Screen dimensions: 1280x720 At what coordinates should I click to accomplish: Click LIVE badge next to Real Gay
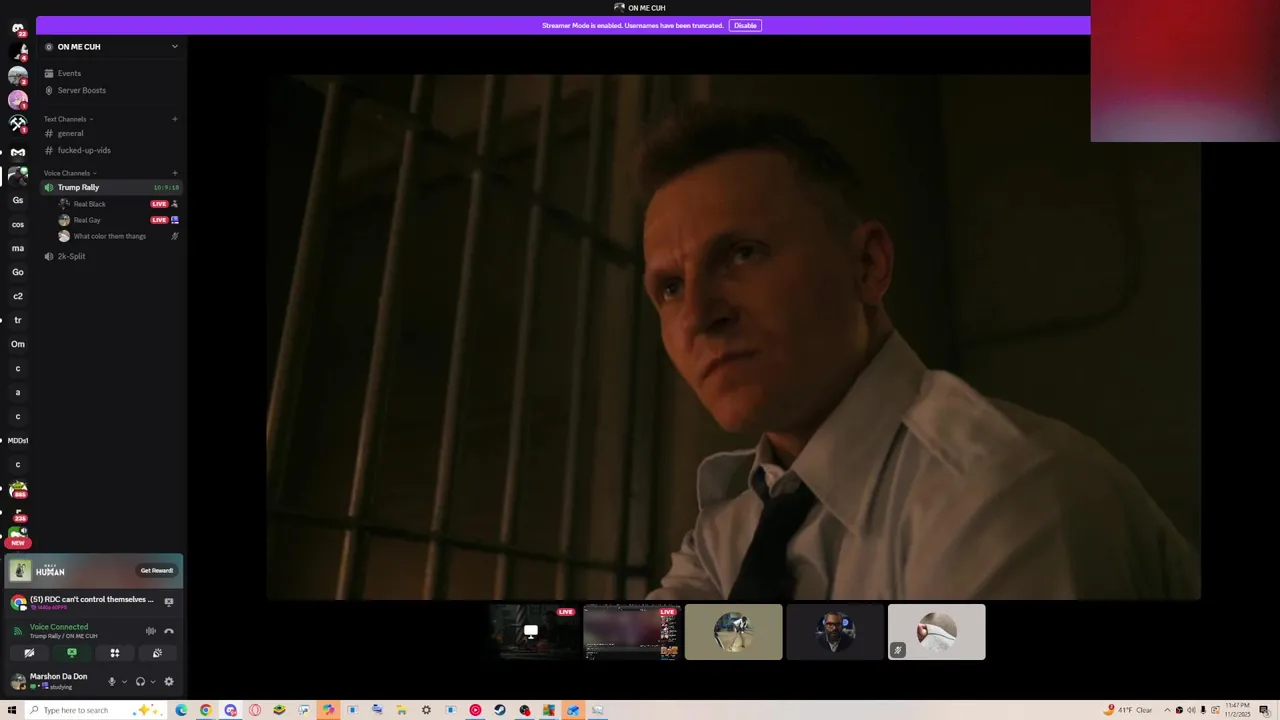pyautogui.click(x=159, y=220)
